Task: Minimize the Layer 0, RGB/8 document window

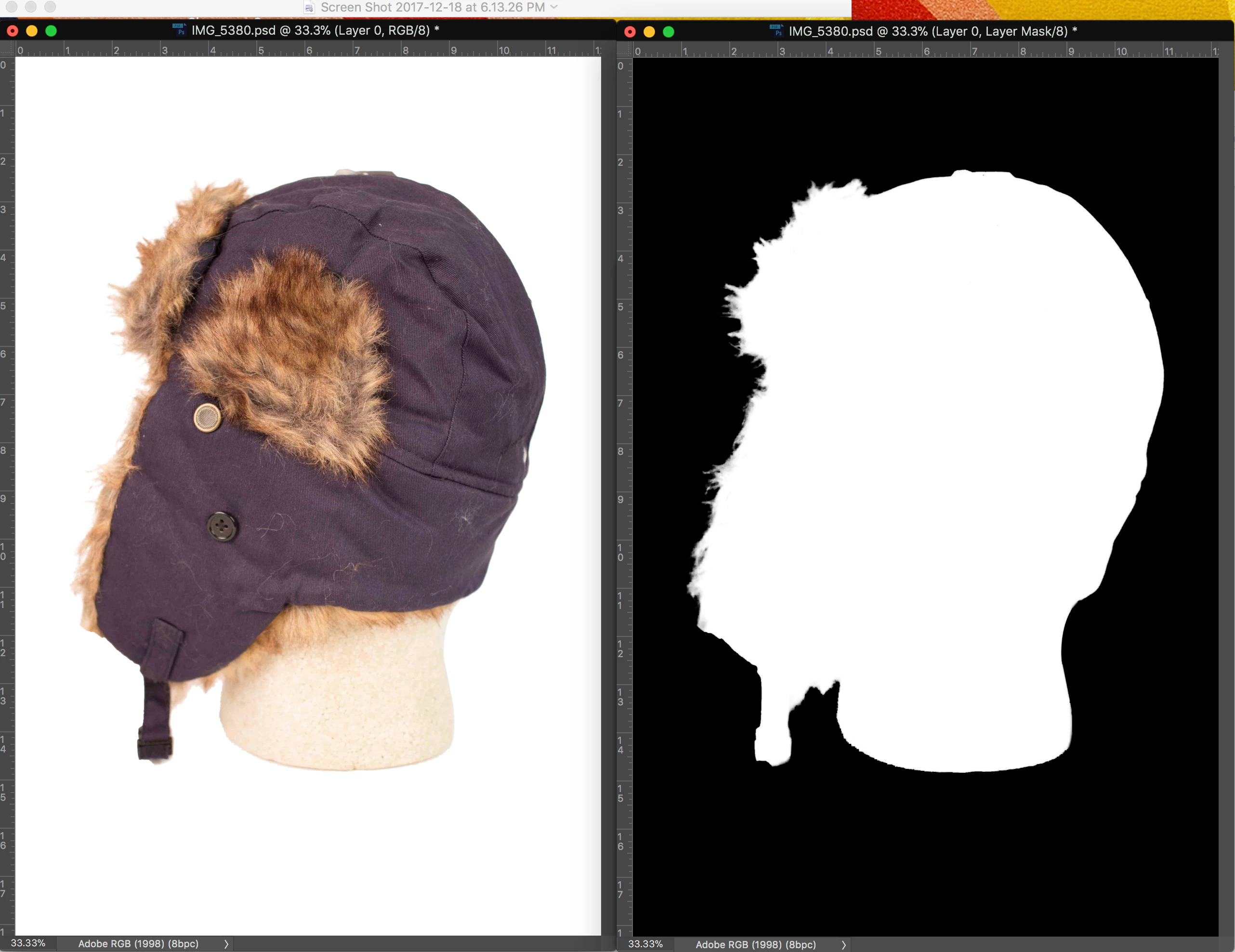Action: (x=32, y=31)
